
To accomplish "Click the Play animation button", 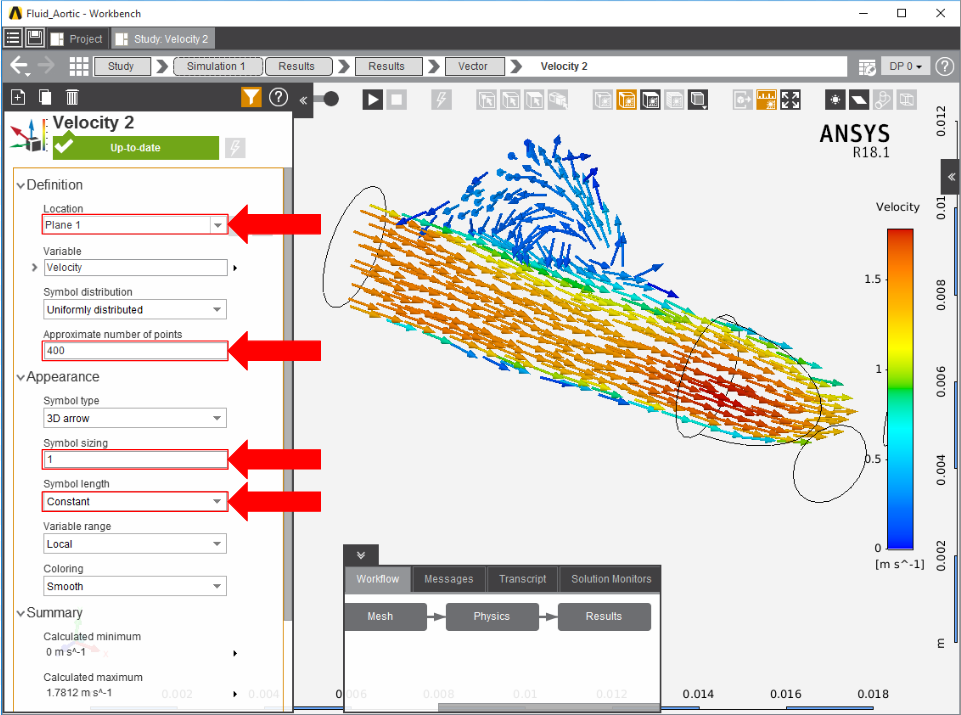I will point(372,99).
